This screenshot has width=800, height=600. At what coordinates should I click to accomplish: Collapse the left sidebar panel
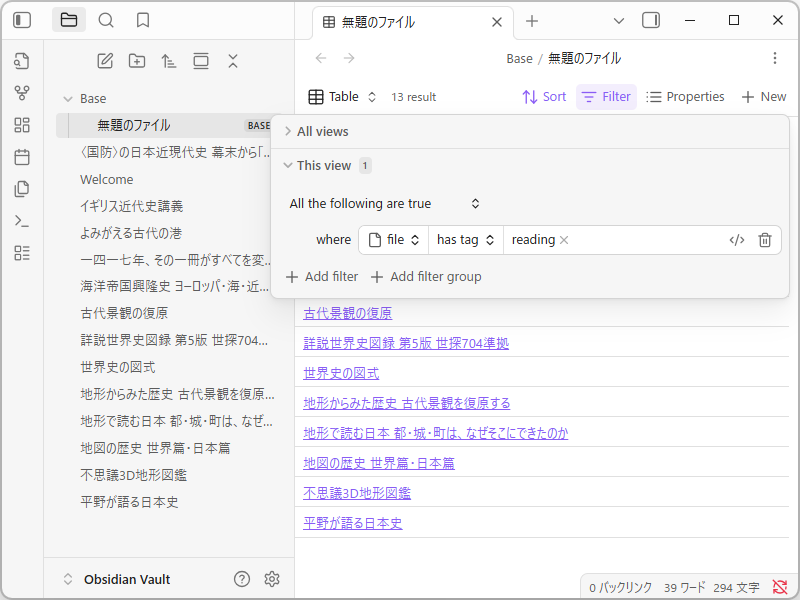coord(21,21)
